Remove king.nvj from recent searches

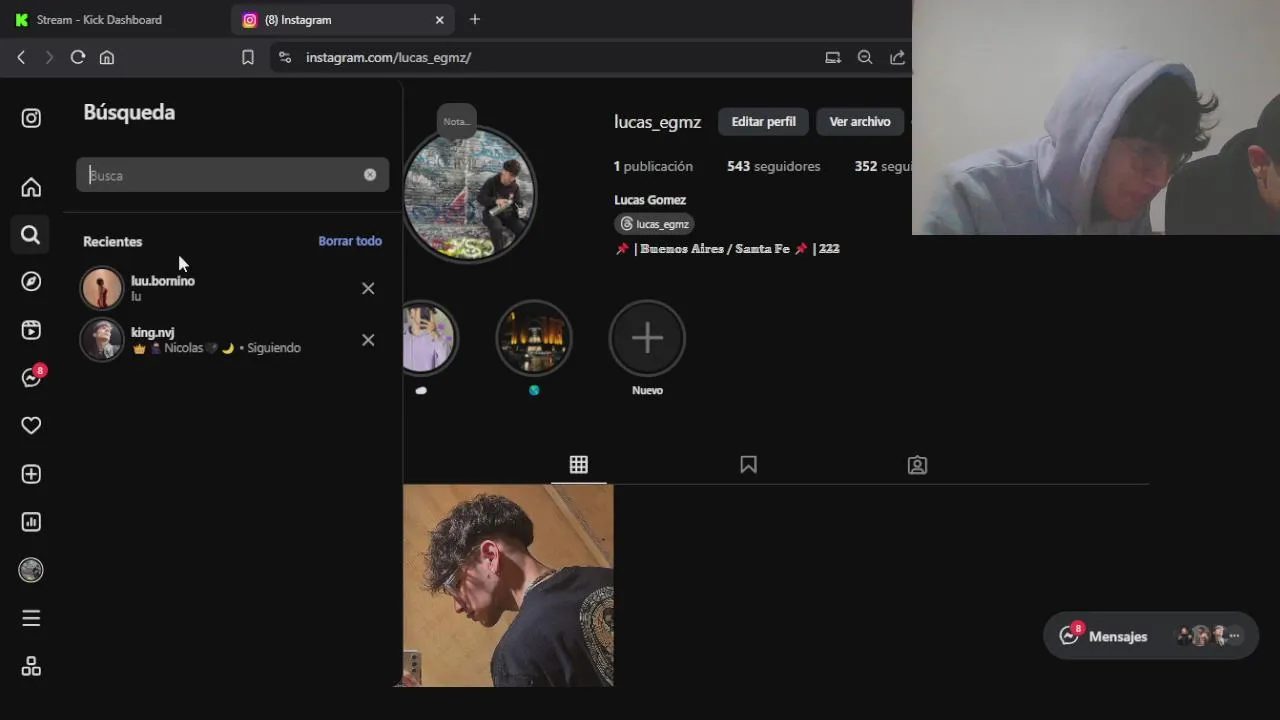coord(368,340)
